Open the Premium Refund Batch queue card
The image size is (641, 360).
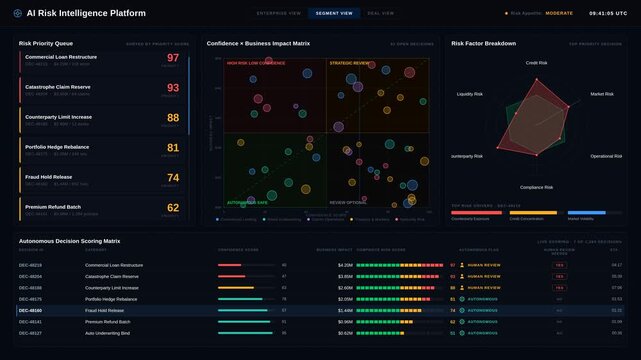coord(102,210)
